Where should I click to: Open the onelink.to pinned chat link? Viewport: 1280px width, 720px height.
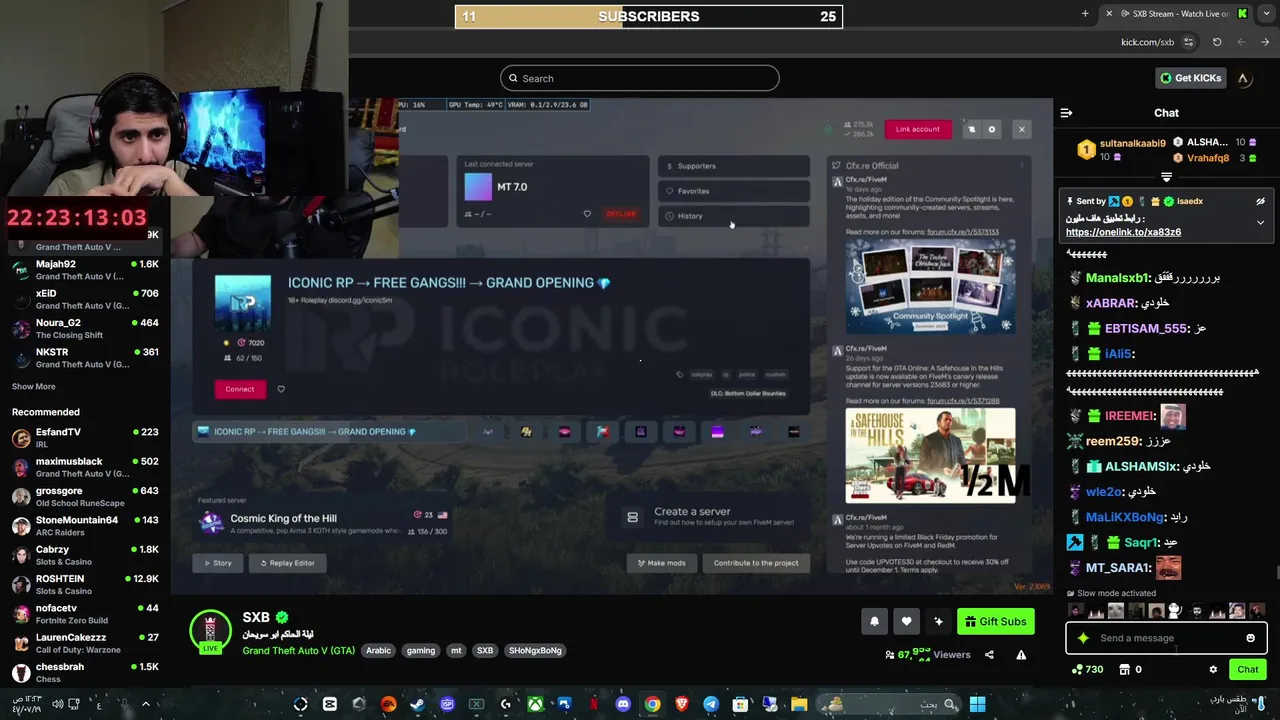(1123, 232)
